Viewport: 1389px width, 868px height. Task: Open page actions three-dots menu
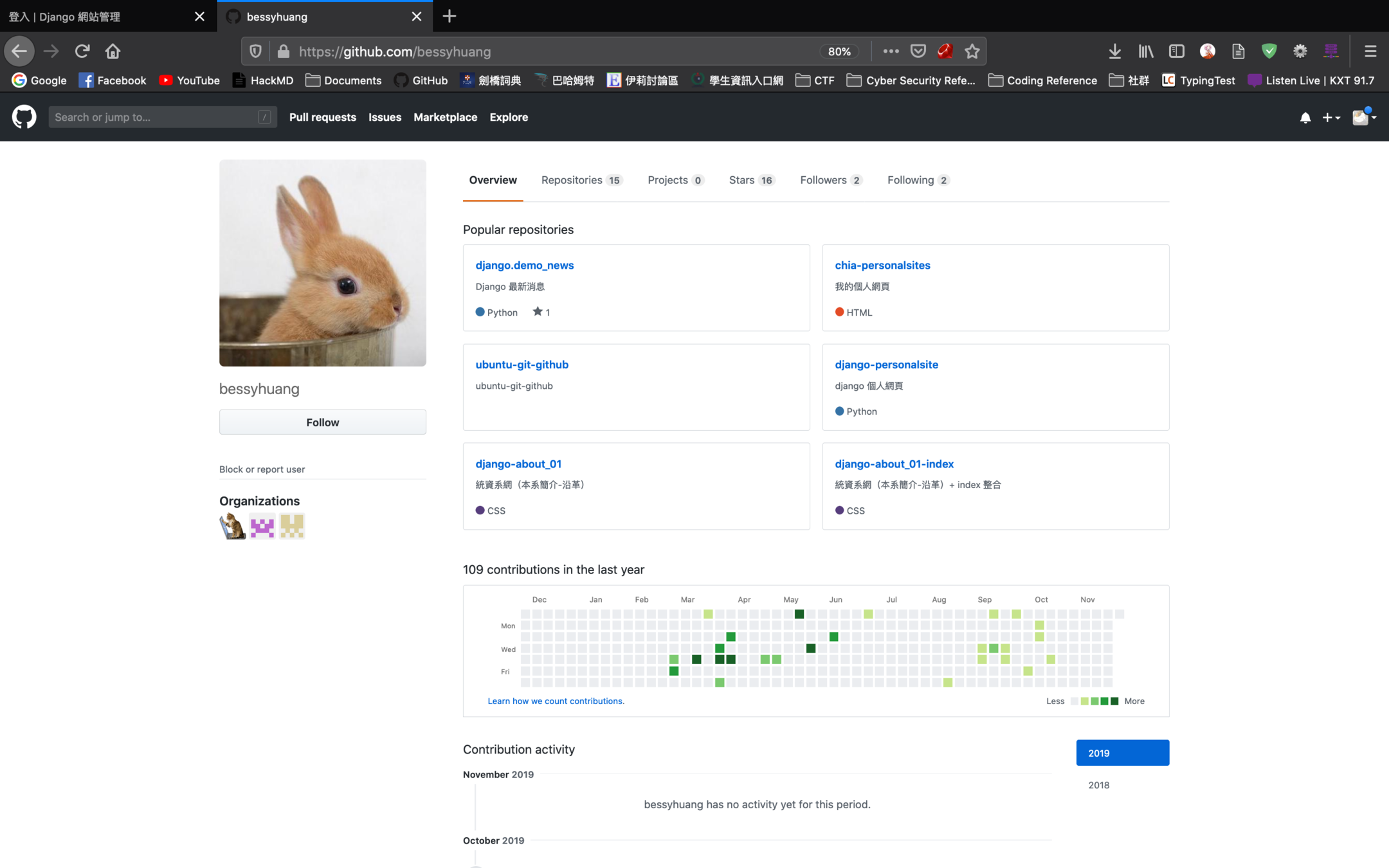point(891,51)
